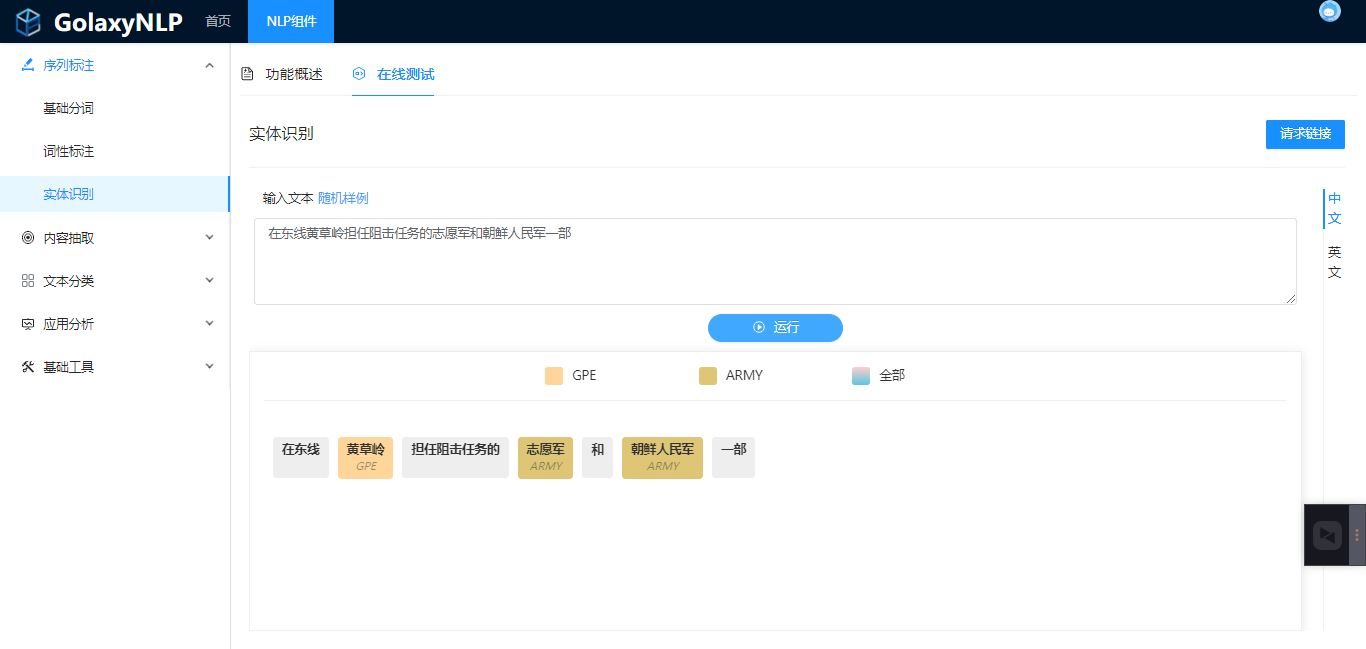
Task: Click the tools icon beside 基础工具
Action: 28,367
